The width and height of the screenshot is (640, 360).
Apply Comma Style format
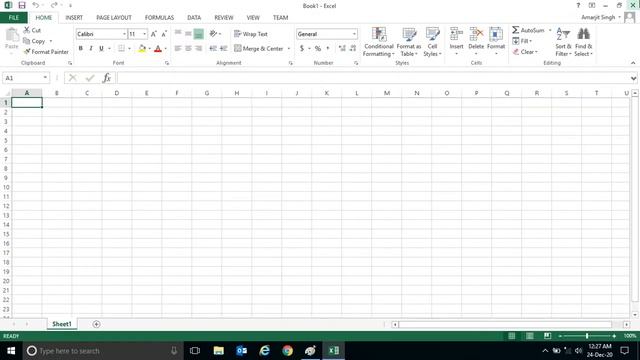[x=327, y=49]
